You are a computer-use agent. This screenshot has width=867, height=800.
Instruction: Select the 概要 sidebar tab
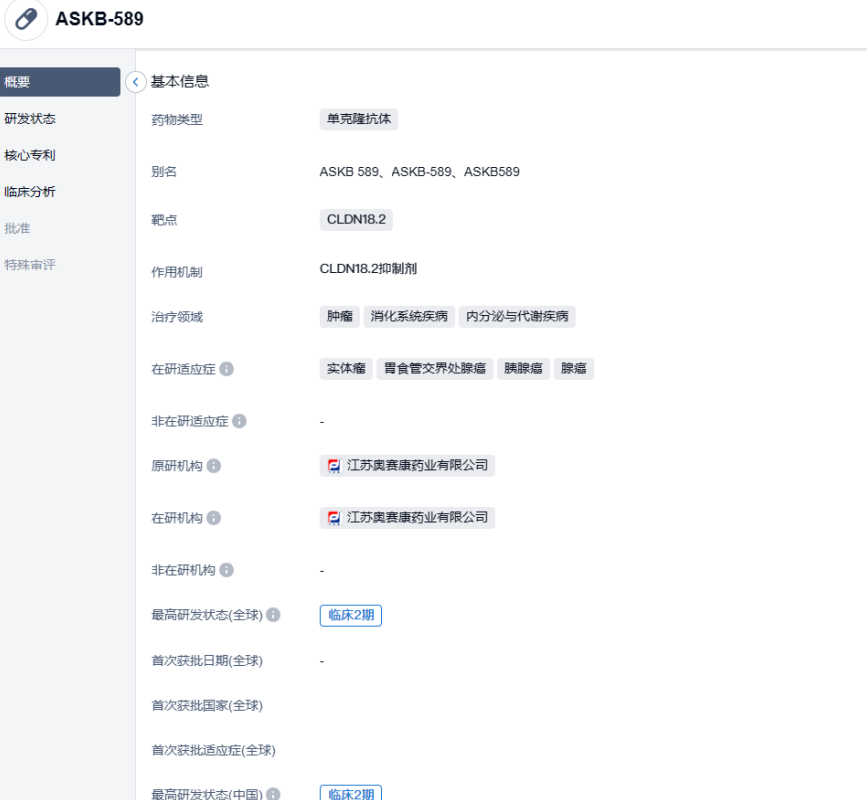pos(60,82)
